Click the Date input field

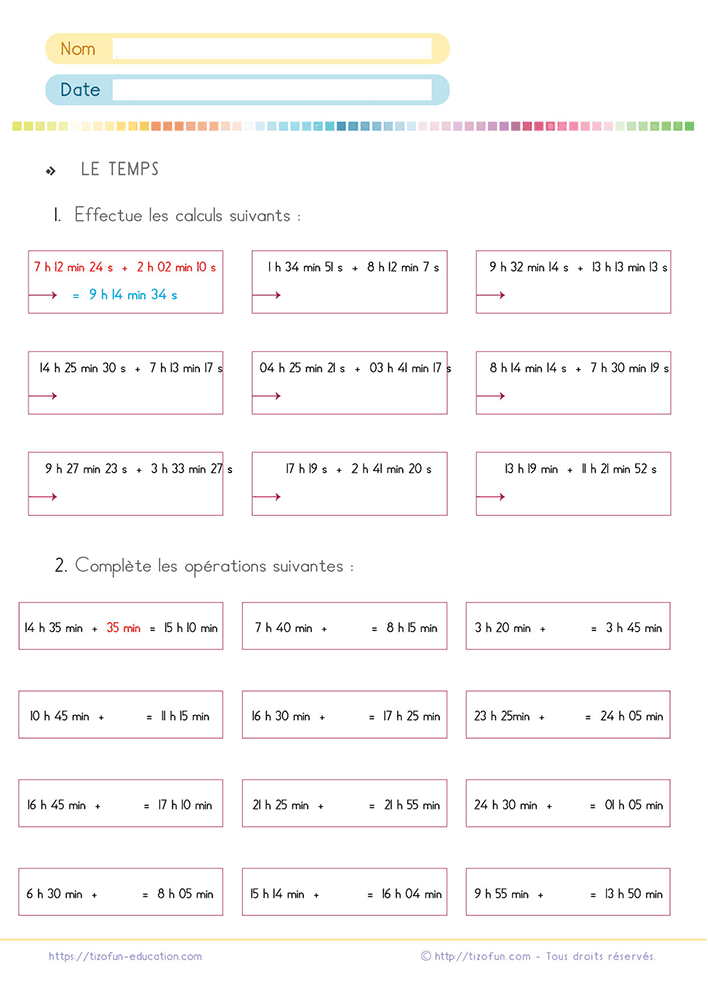(x=272, y=90)
